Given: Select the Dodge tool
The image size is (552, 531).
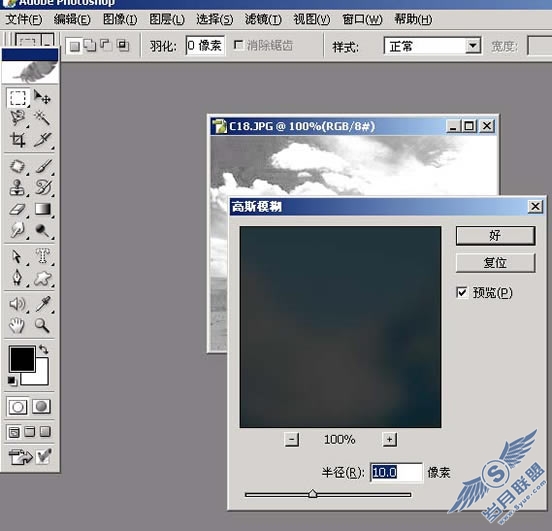Looking at the screenshot, I should (42, 230).
